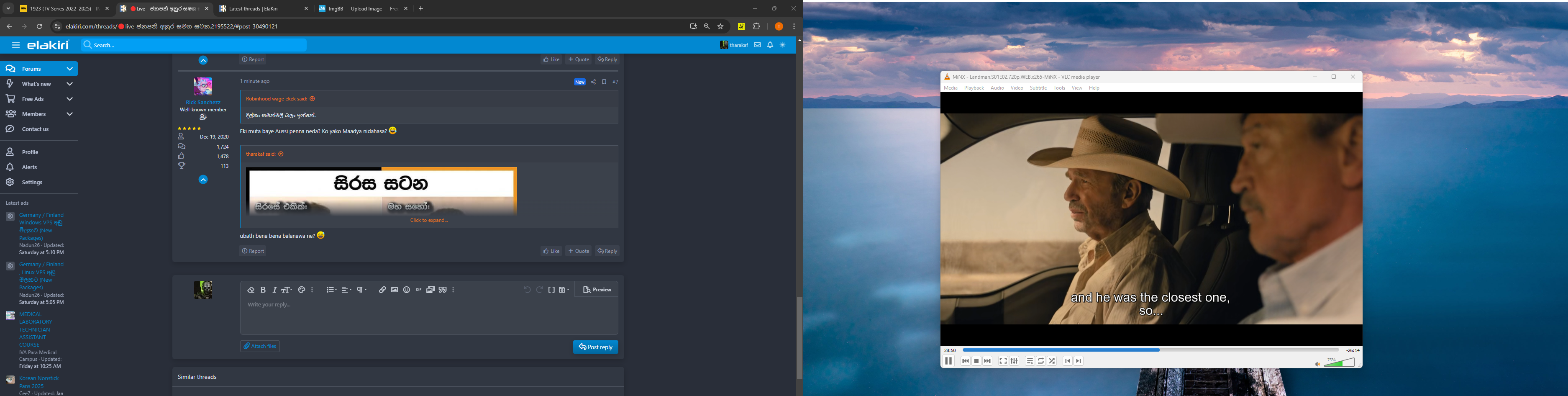The height and width of the screenshot is (396, 1568).
Task: Open the VLC Video menu
Action: [1017, 88]
